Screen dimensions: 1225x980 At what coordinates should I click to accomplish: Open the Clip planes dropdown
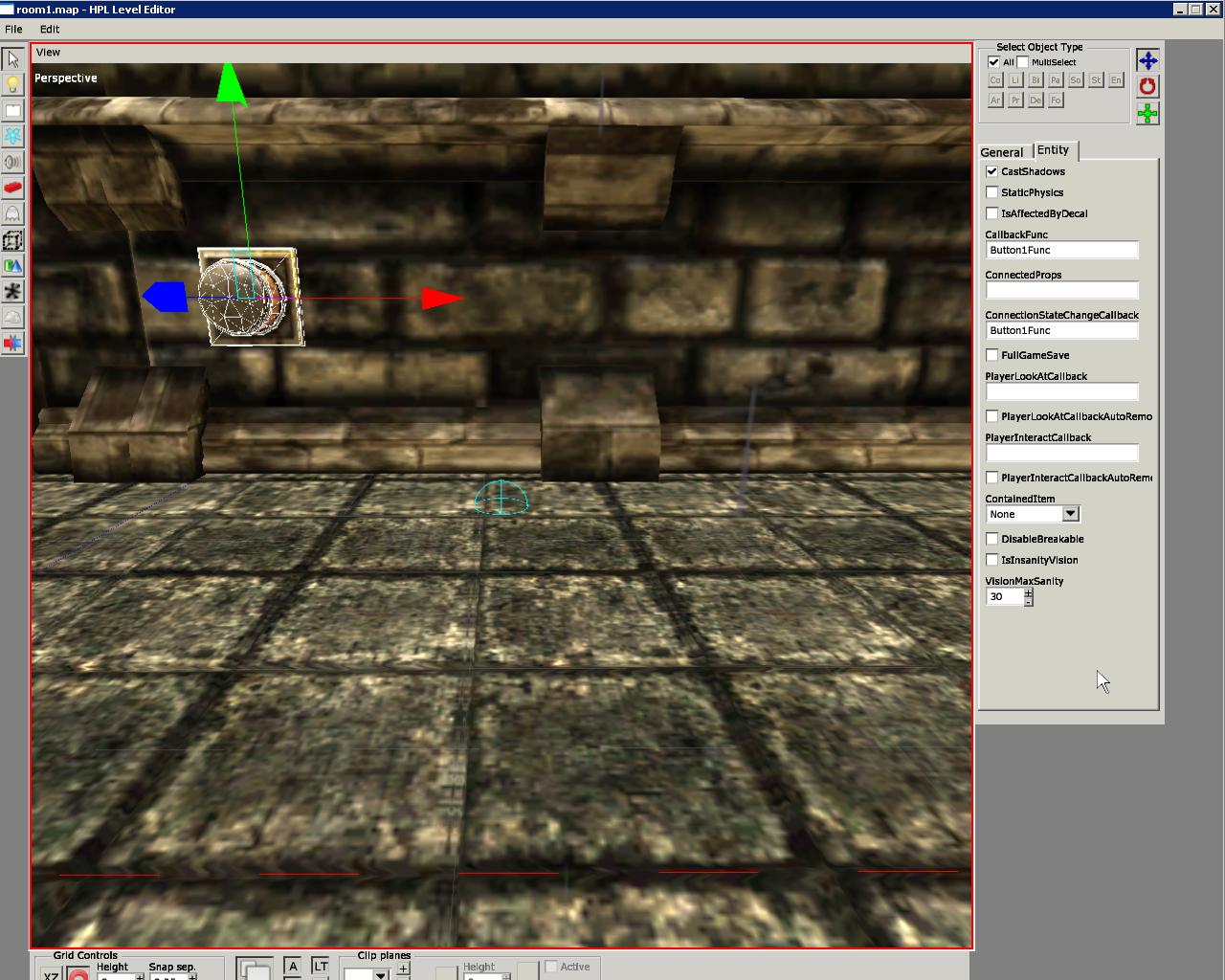tap(380, 974)
